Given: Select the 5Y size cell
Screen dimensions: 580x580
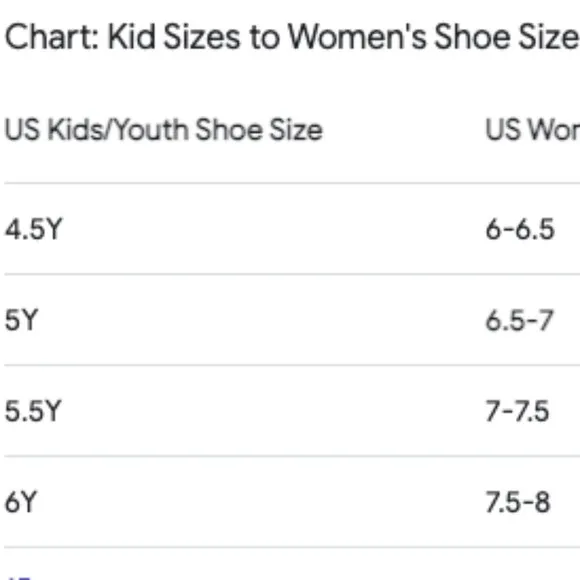Looking at the screenshot, I should point(21,320).
